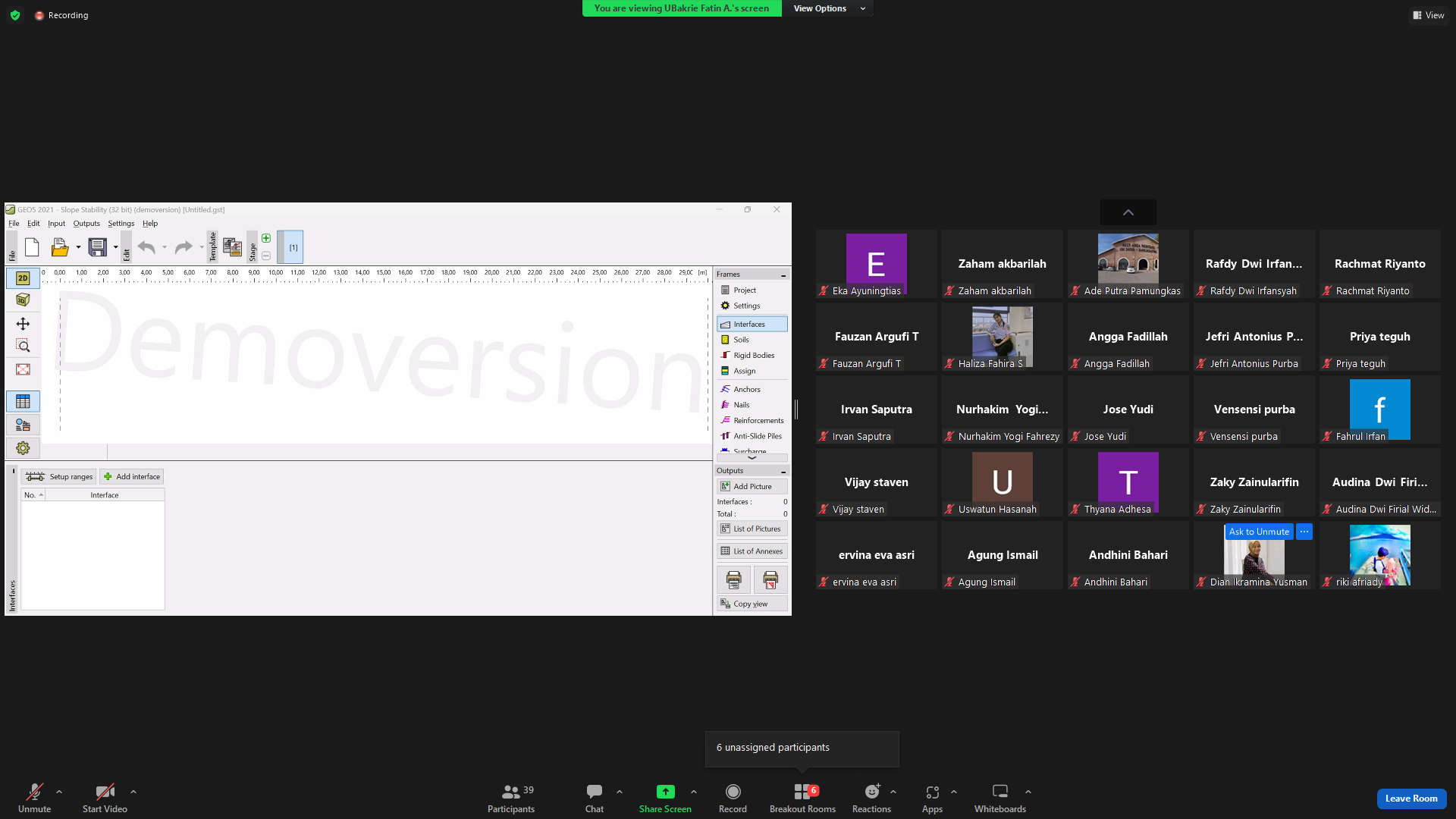Image resolution: width=1456 pixels, height=819 pixels.
Task: Click the Add Picture button
Action: click(752, 487)
